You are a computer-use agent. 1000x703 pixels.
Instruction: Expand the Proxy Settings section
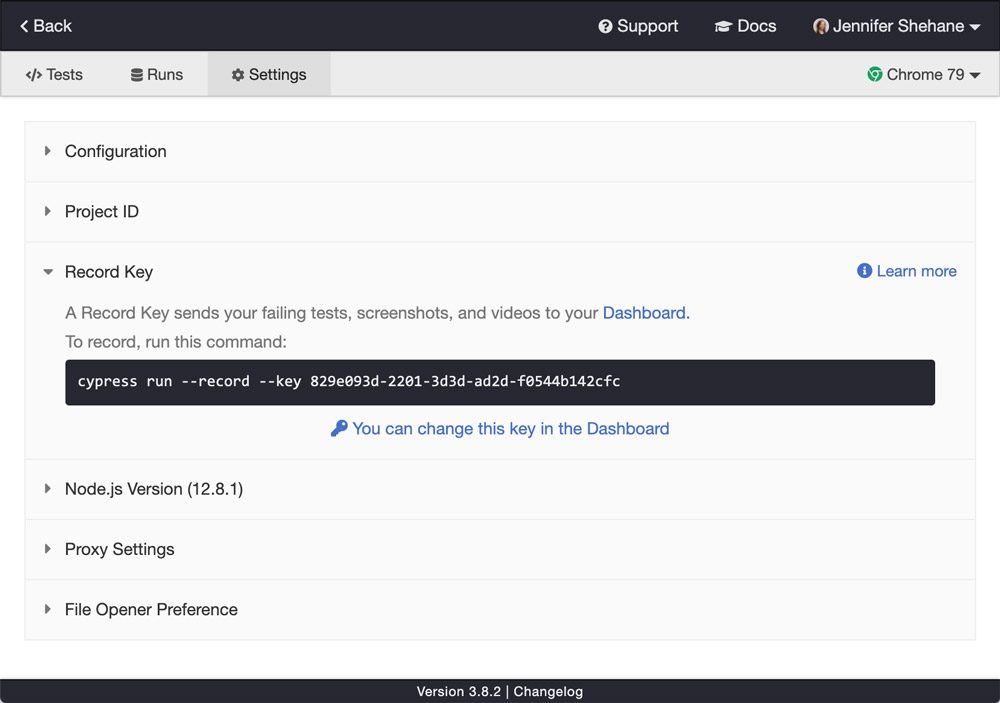pyautogui.click(x=119, y=549)
